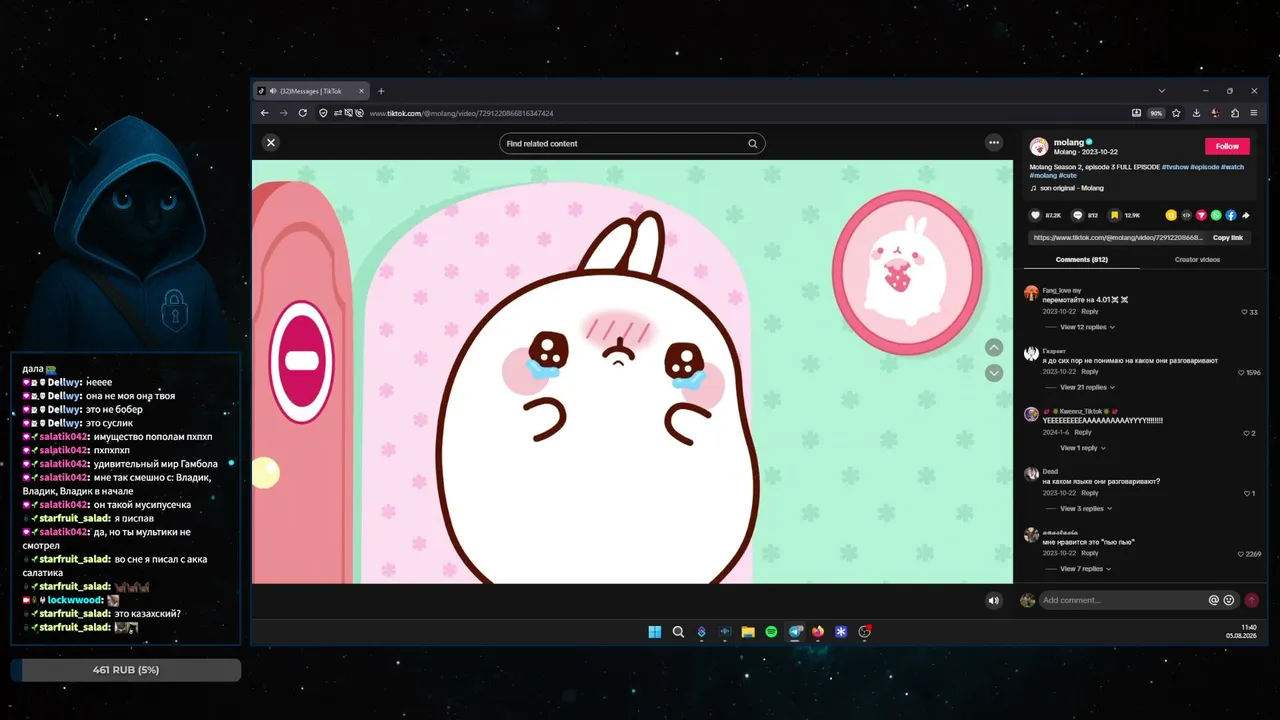Expand View 21 replies
Screen dimensions: 1280x720
pyautogui.click(x=1086, y=387)
